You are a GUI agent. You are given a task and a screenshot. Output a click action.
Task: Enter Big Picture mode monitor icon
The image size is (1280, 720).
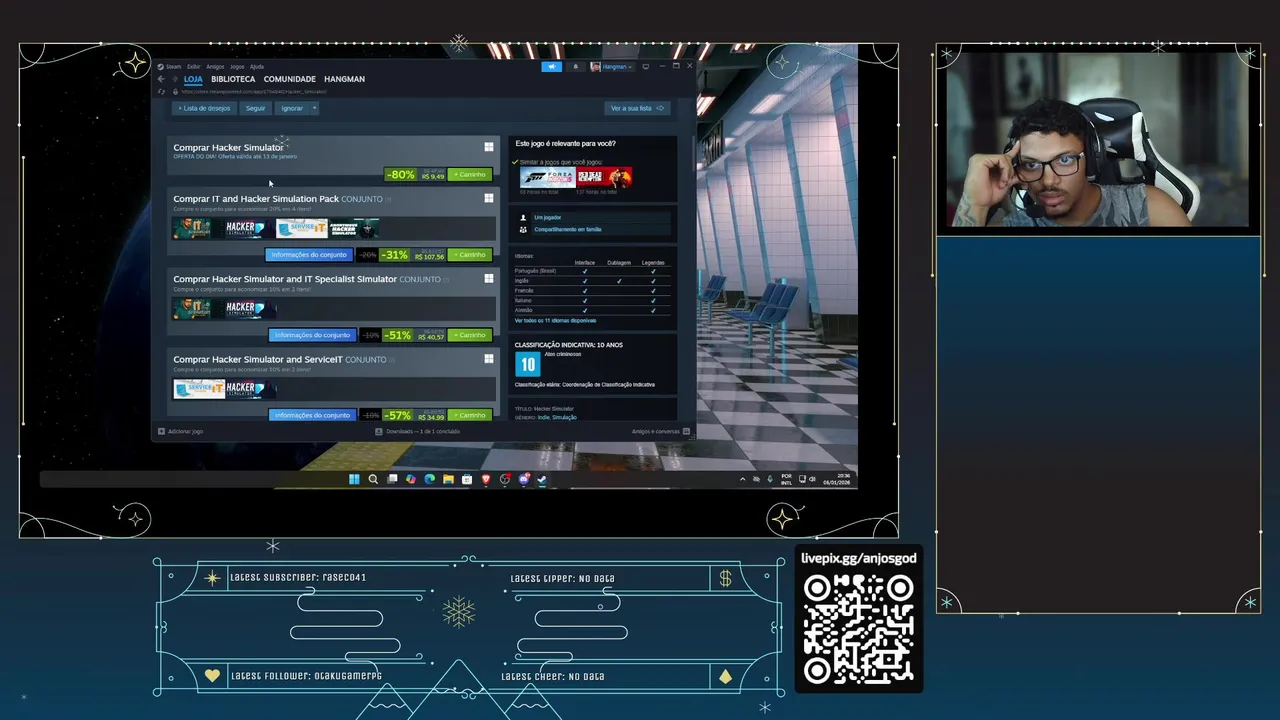646,67
